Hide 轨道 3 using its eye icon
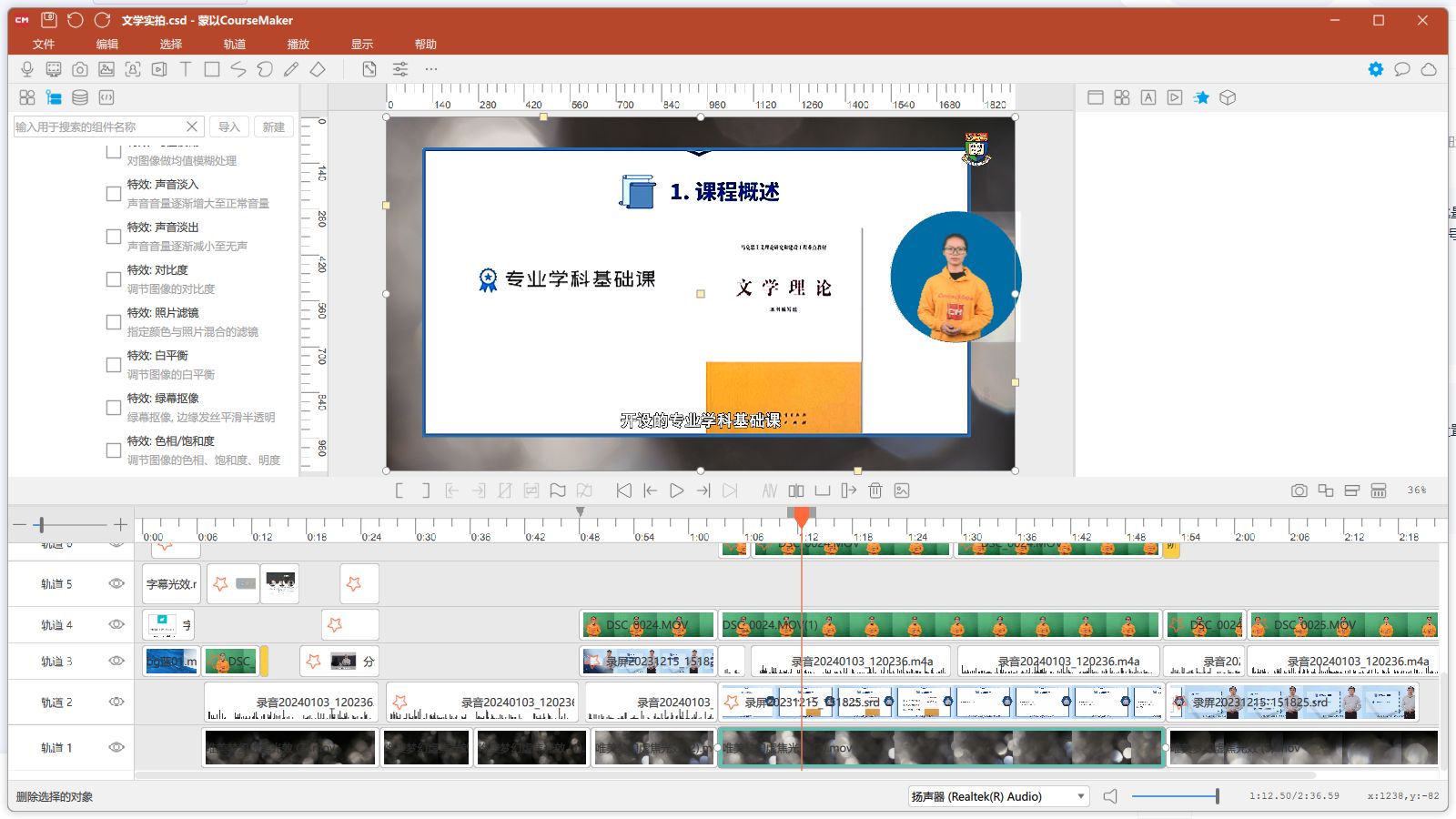The height and width of the screenshot is (819, 1456). click(116, 661)
